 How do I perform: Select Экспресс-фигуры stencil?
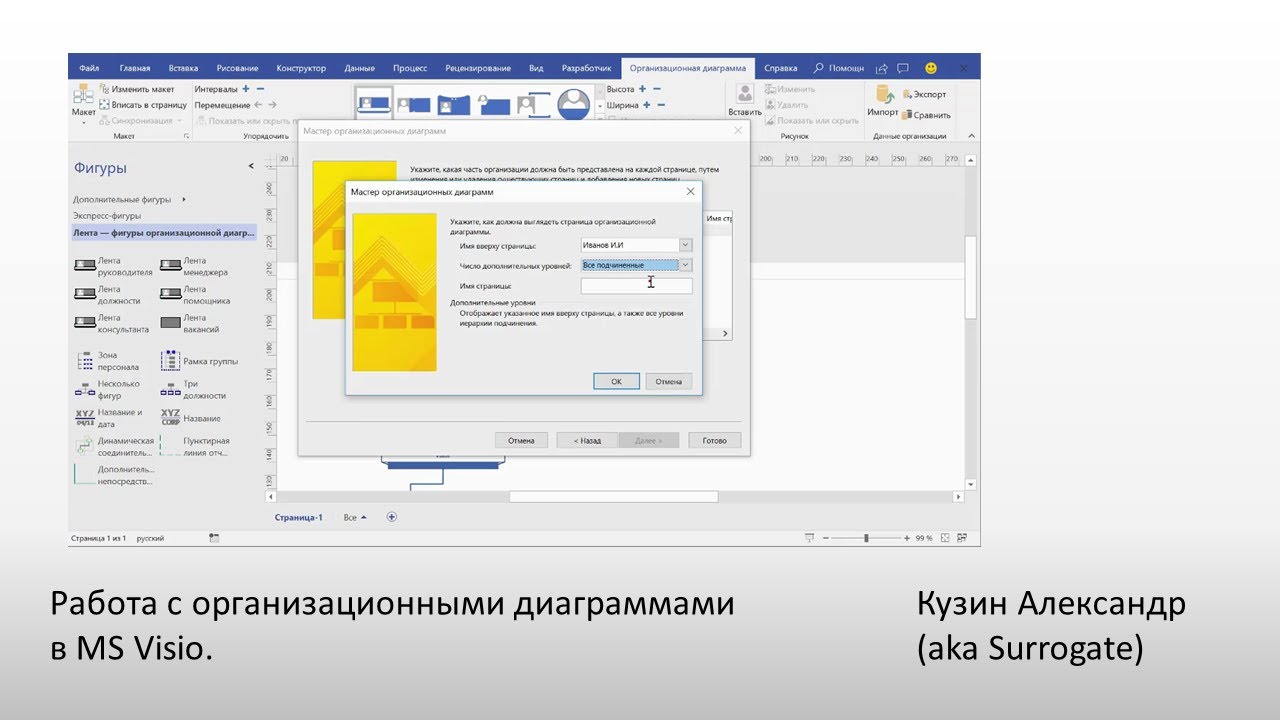107,215
